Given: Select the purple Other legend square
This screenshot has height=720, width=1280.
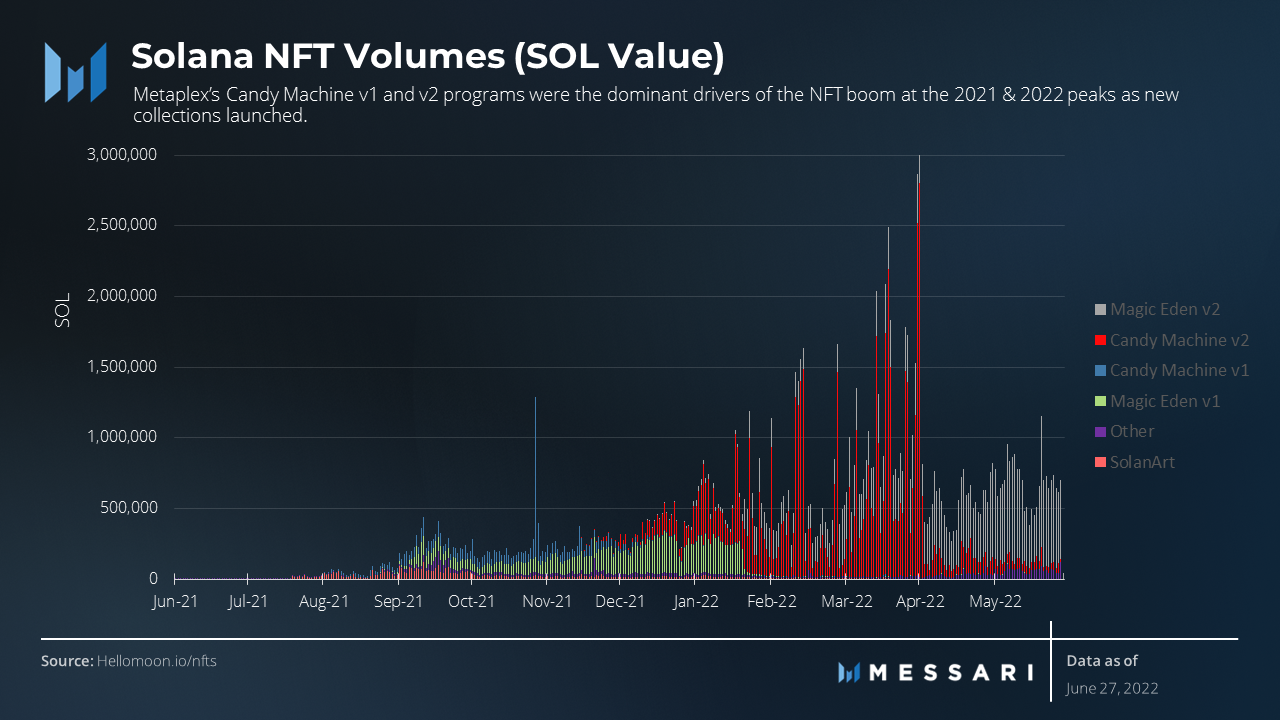Looking at the screenshot, I should pyautogui.click(x=1101, y=431).
